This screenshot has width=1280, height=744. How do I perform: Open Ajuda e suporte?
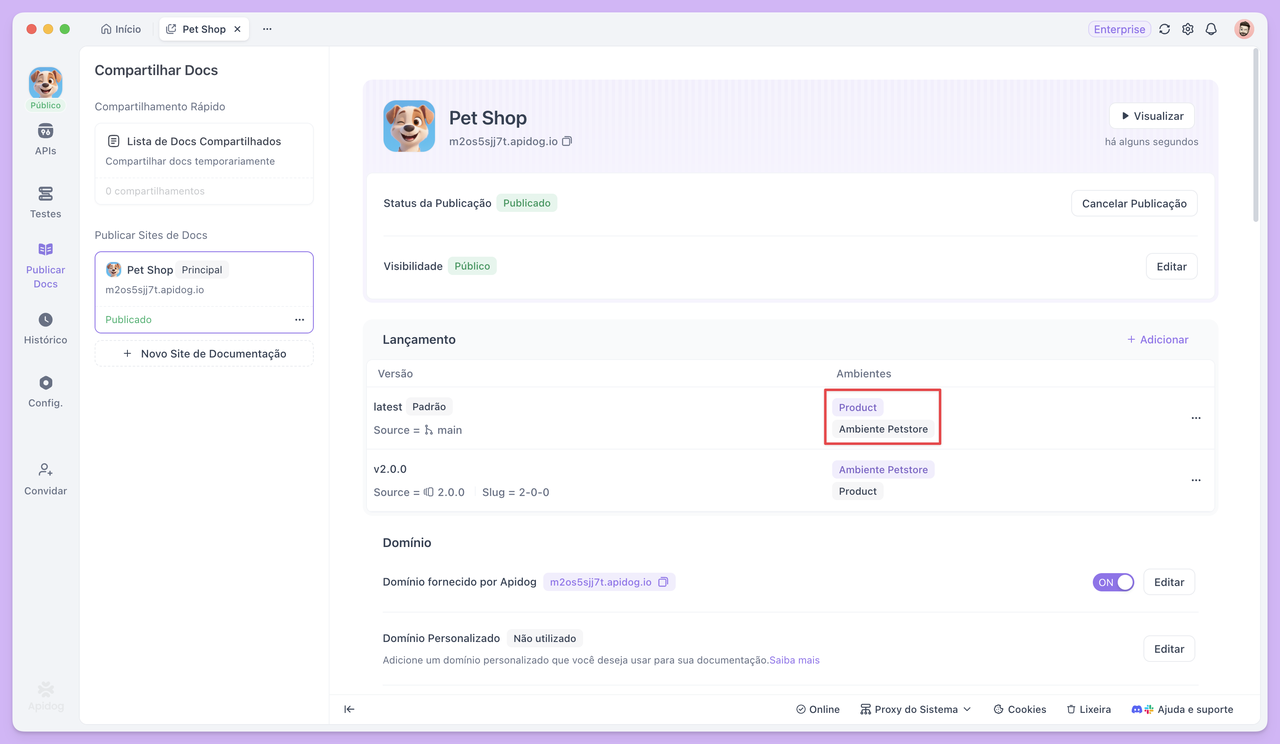(x=1182, y=709)
